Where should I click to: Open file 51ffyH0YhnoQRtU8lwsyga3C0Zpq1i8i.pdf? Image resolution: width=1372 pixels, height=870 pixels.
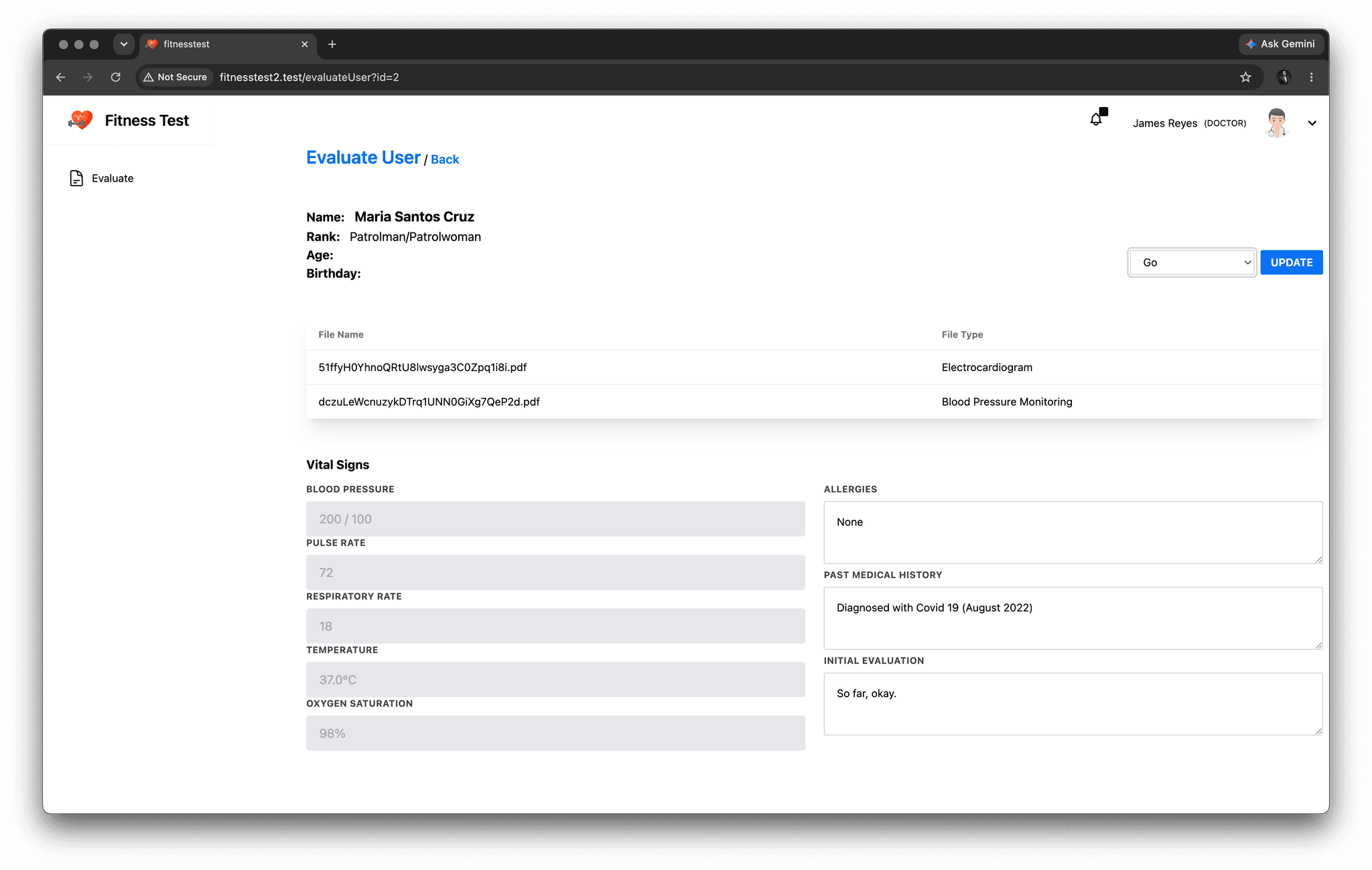[423, 367]
